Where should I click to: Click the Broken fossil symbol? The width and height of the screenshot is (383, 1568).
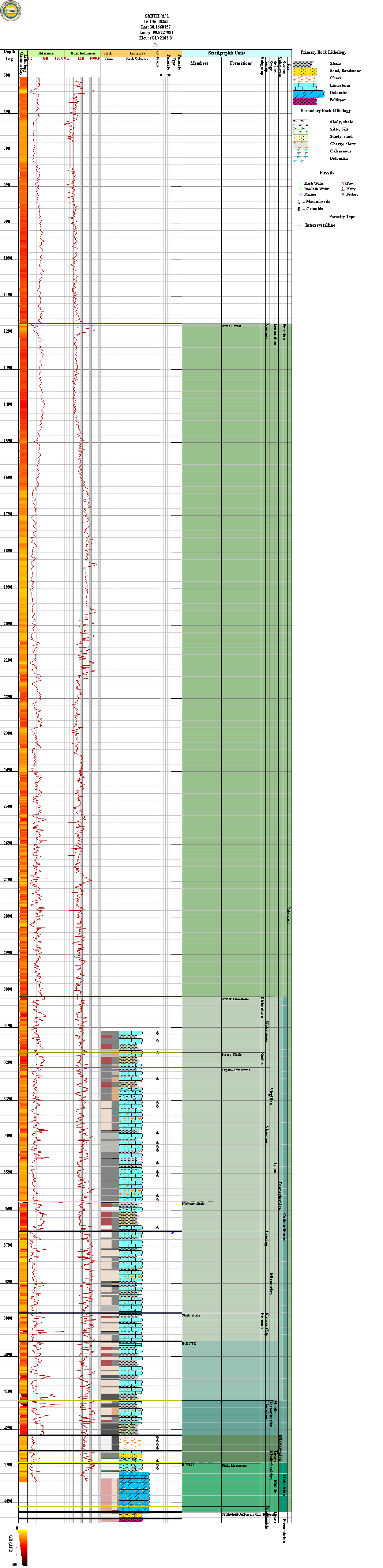343,195
